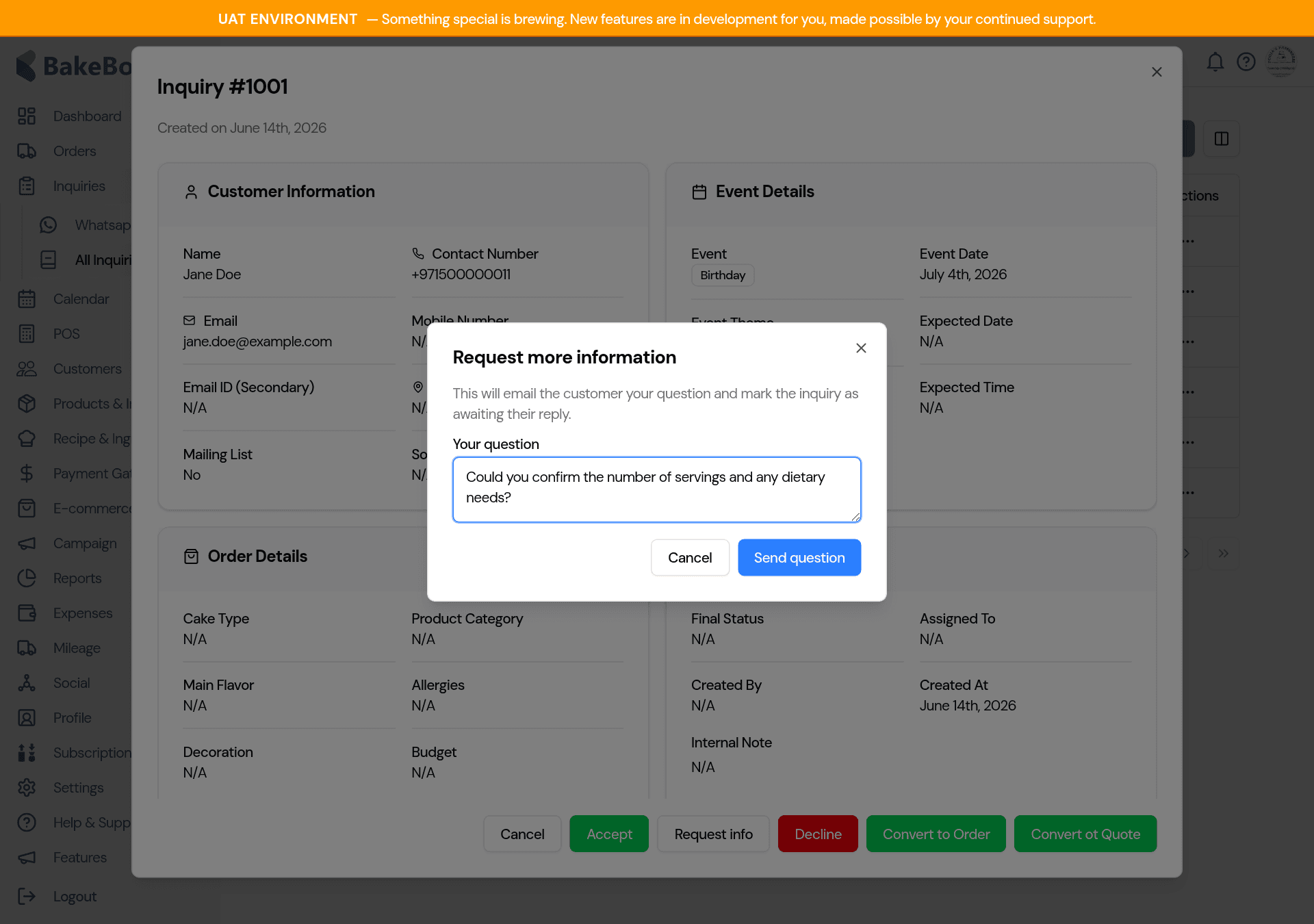Click the inquiry footer Cancel button
This screenshot has width=1314, height=924.
tap(522, 834)
